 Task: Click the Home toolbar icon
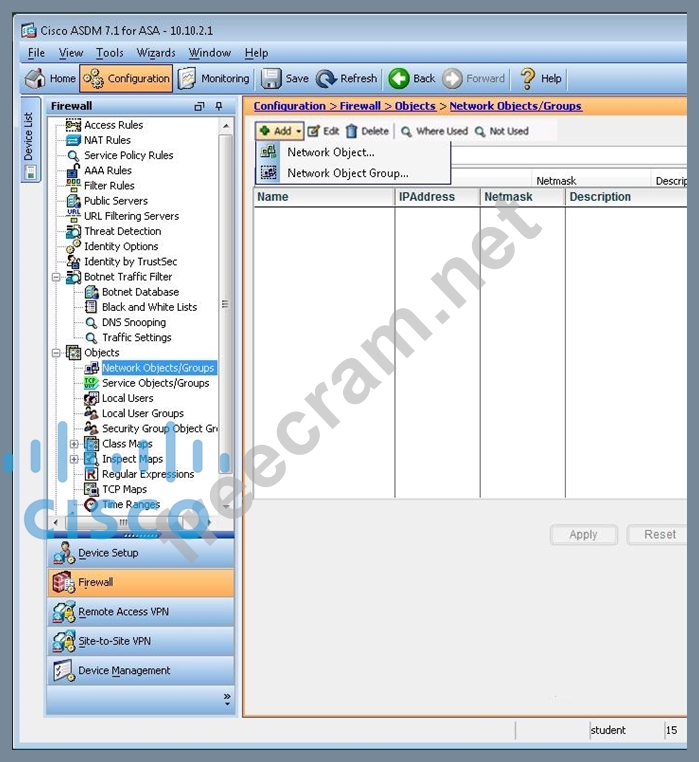(36, 79)
